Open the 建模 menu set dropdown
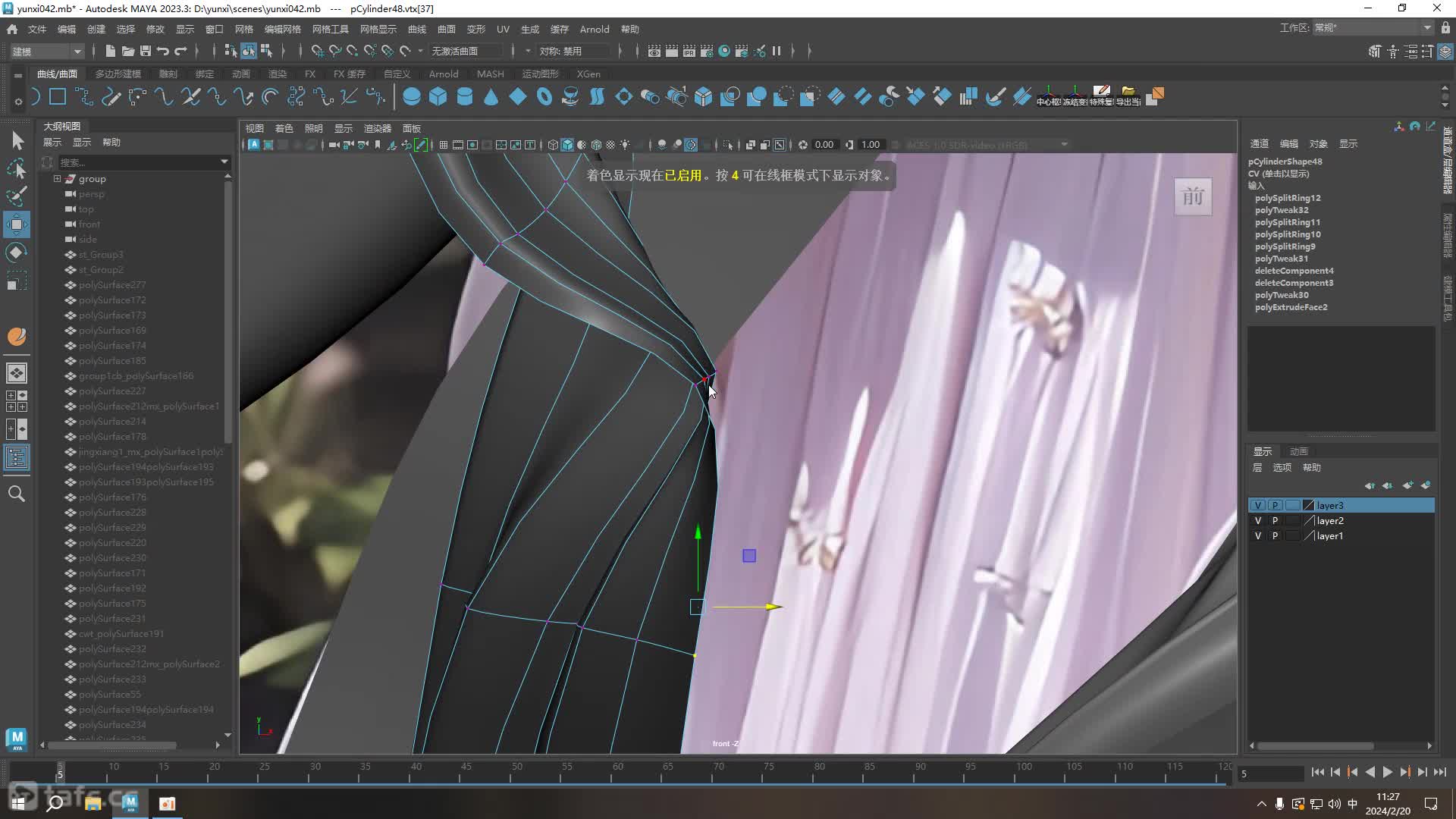 [47, 51]
